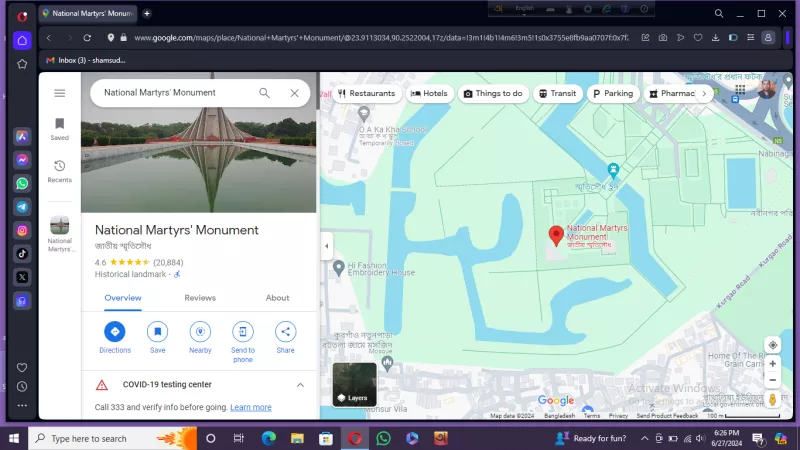Open Telegram in Opera sidebar

pos(22,207)
